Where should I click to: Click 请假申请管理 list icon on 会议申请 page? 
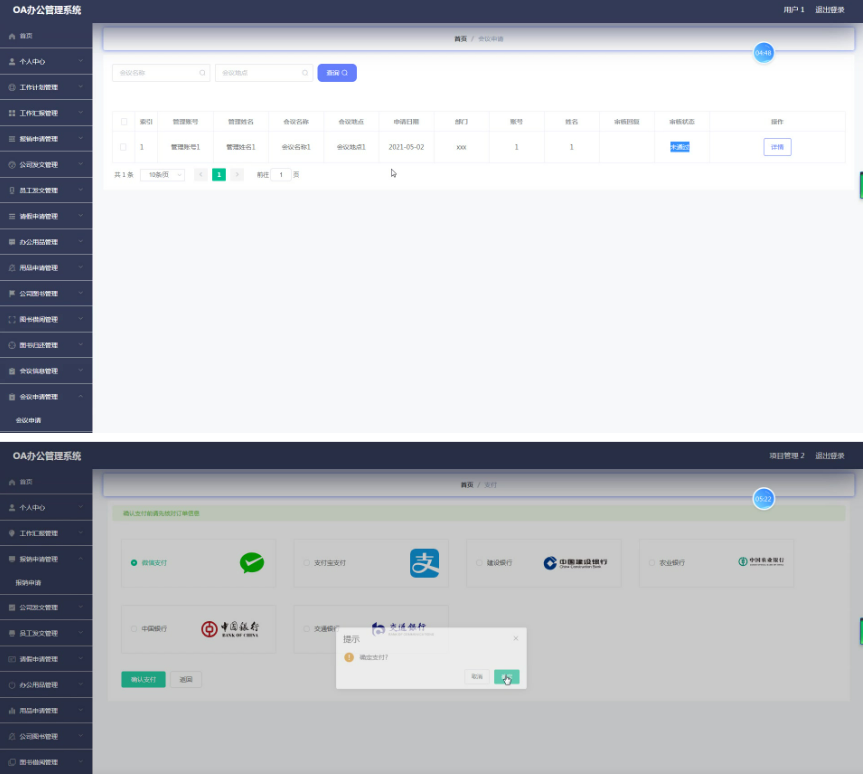(x=12, y=216)
